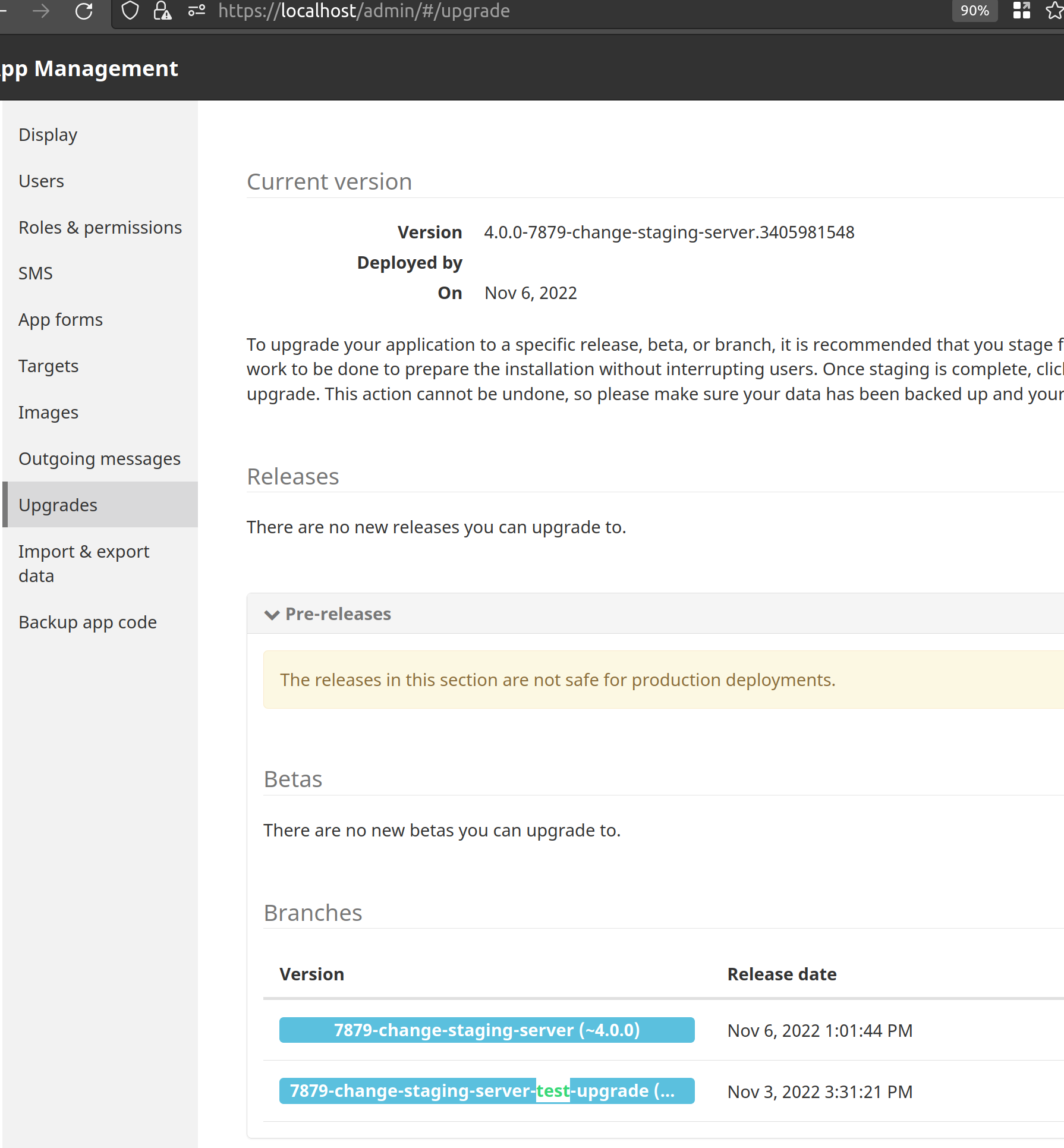Open the Outgoing messages section
1064x1148 pixels.
(99, 458)
